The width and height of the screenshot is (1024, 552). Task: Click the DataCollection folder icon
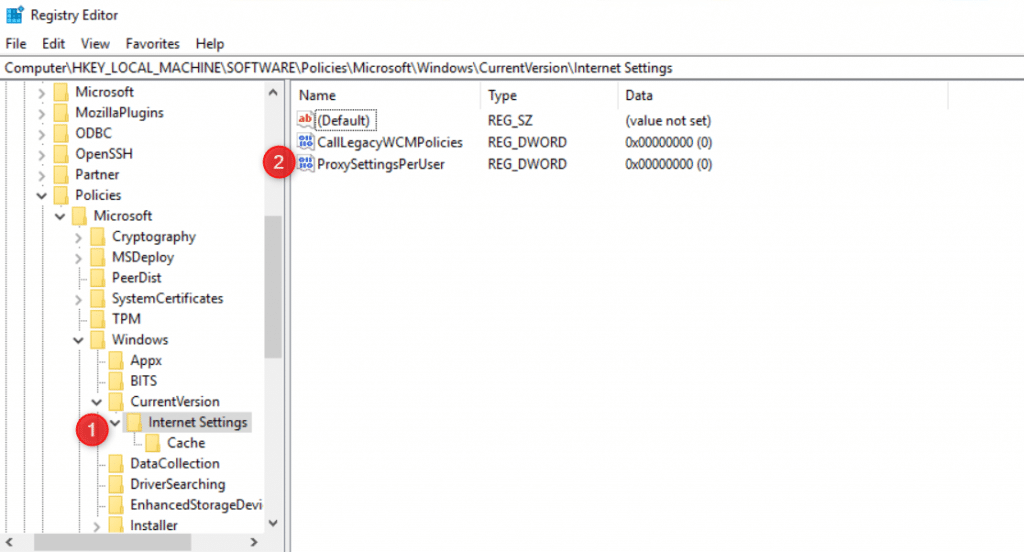[116, 463]
